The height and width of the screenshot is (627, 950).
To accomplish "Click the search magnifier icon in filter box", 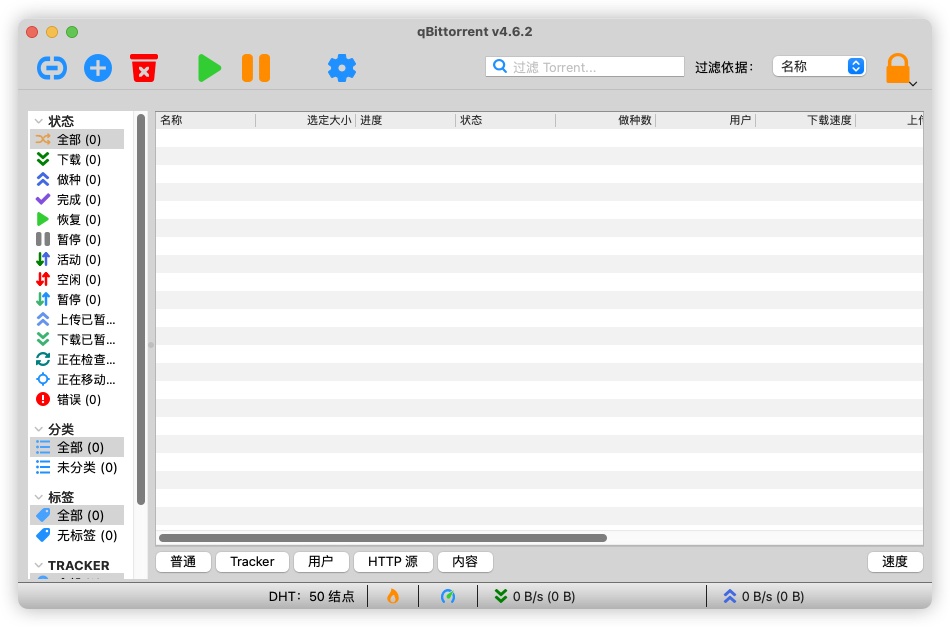I will coord(500,66).
